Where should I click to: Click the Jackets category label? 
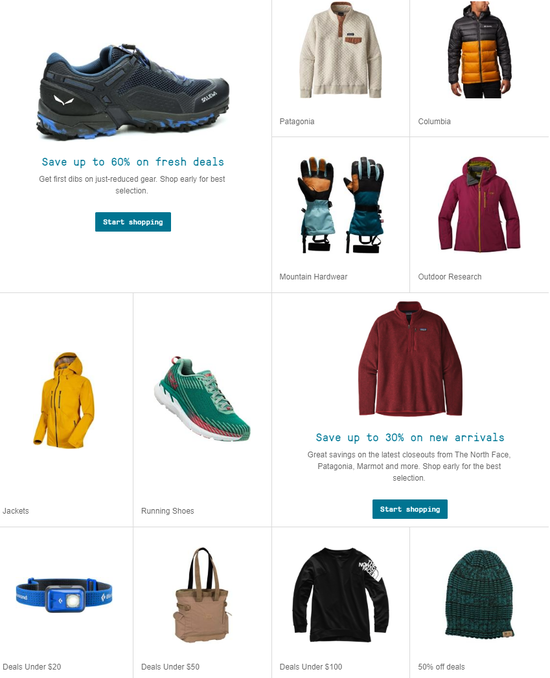pyautogui.click(x=16, y=511)
